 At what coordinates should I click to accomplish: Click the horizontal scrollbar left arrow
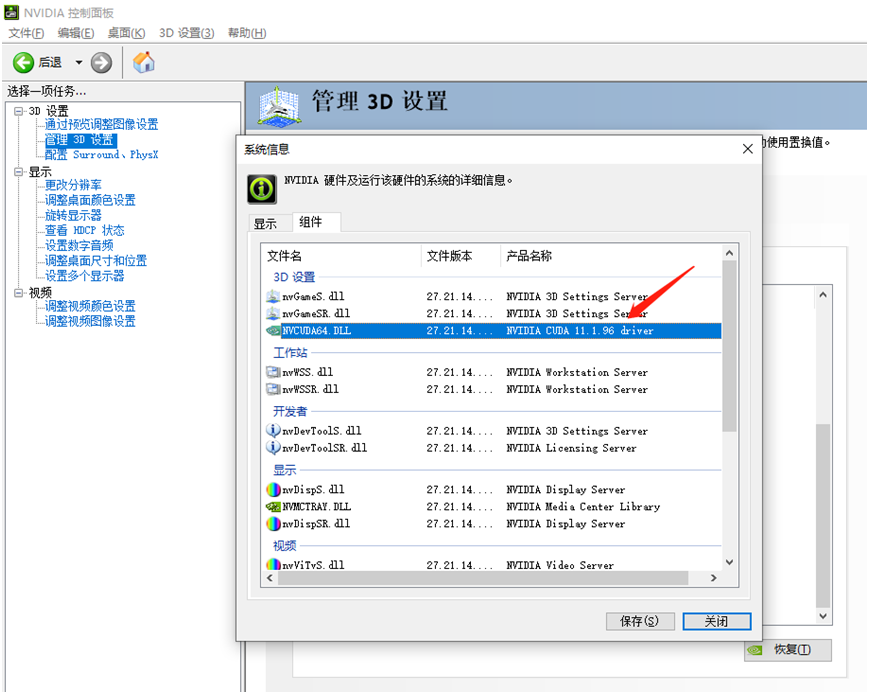pyautogui.click(x=270, y=578)
